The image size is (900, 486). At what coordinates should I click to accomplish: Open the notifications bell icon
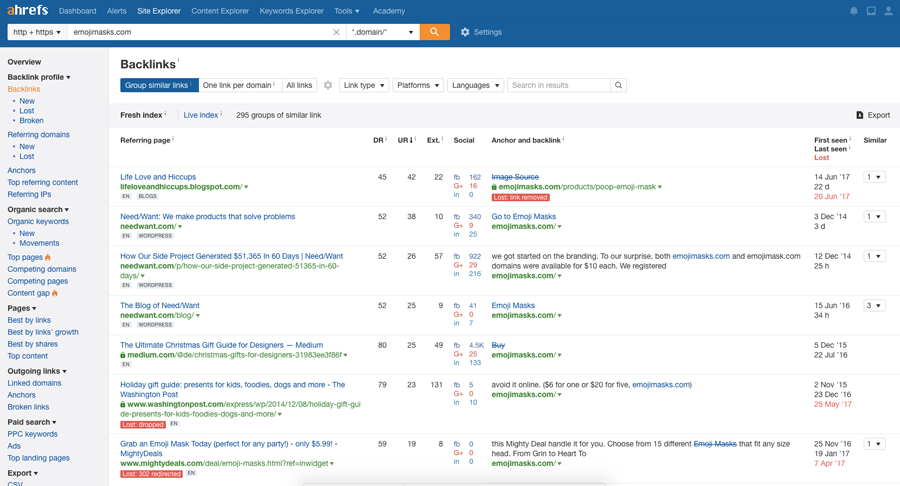click(853, 11)
